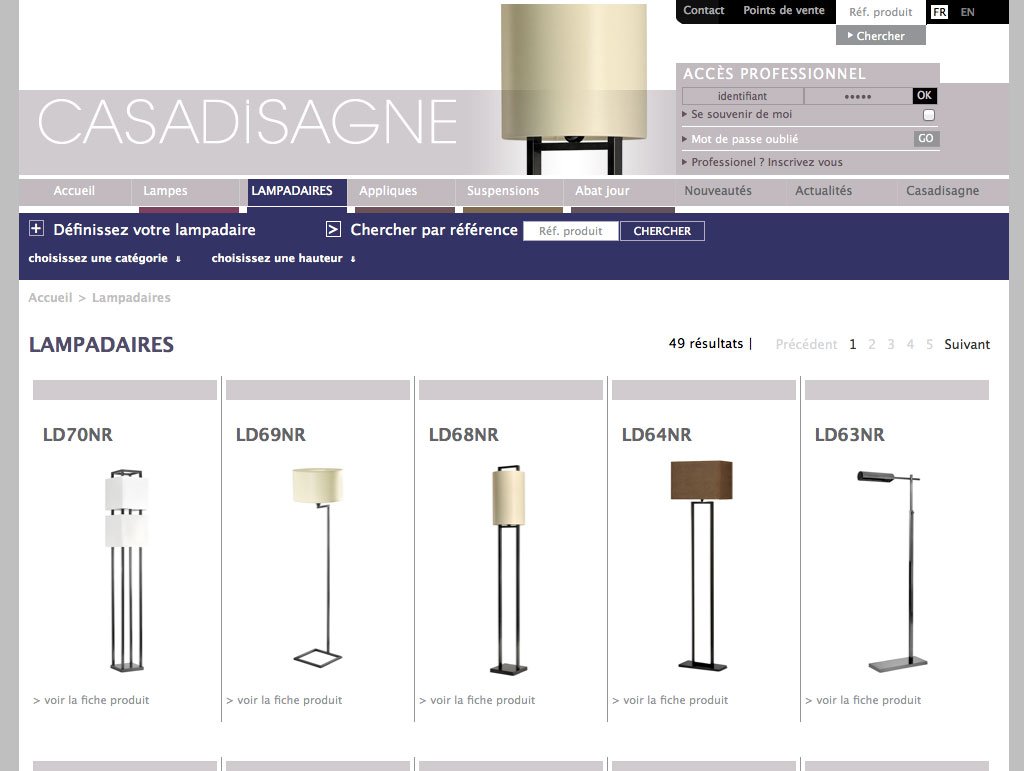The image size is (1024, 771).
Task: Click the GO button for forgotten password
Action: (926, 138)
